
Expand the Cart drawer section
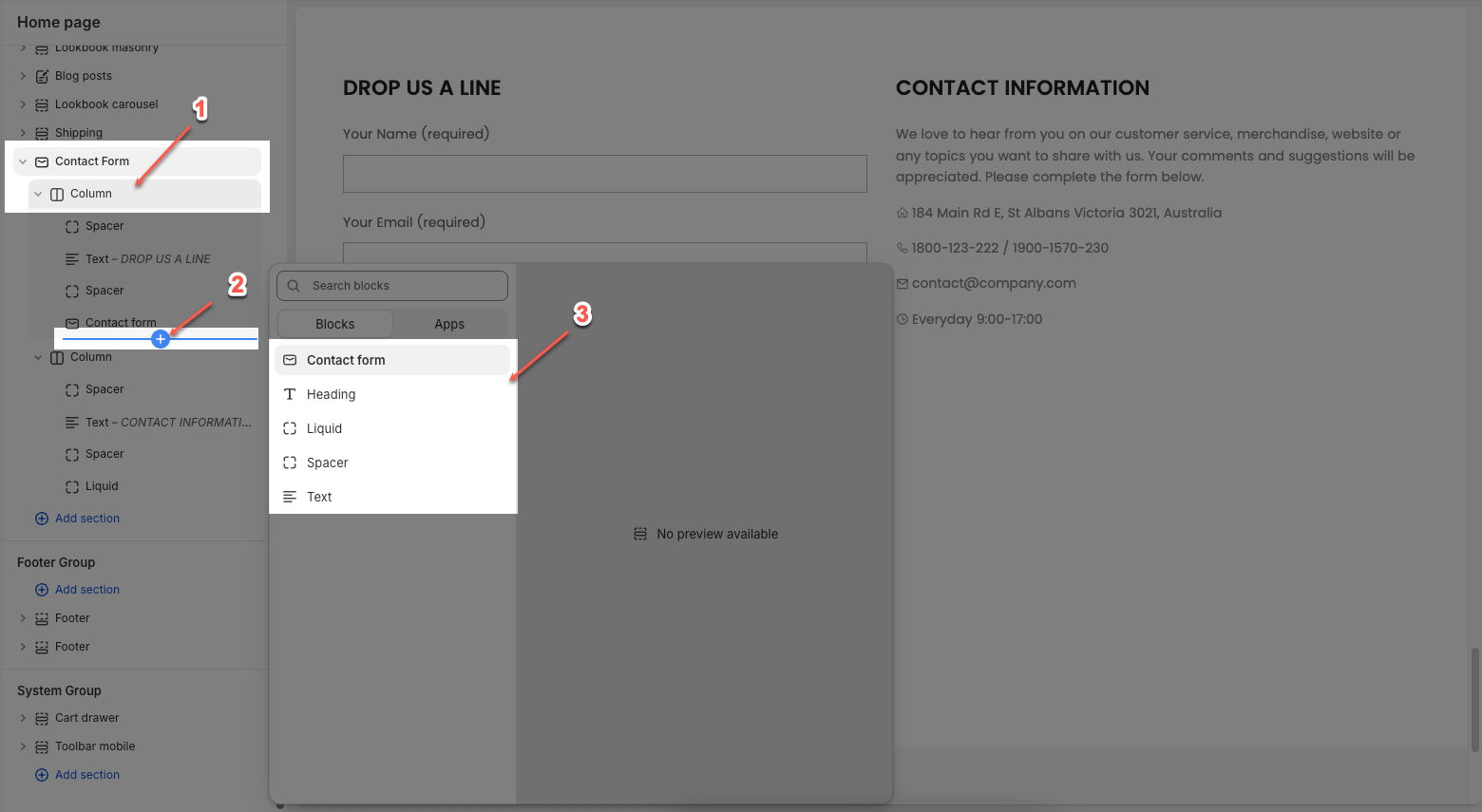[23, 718]
